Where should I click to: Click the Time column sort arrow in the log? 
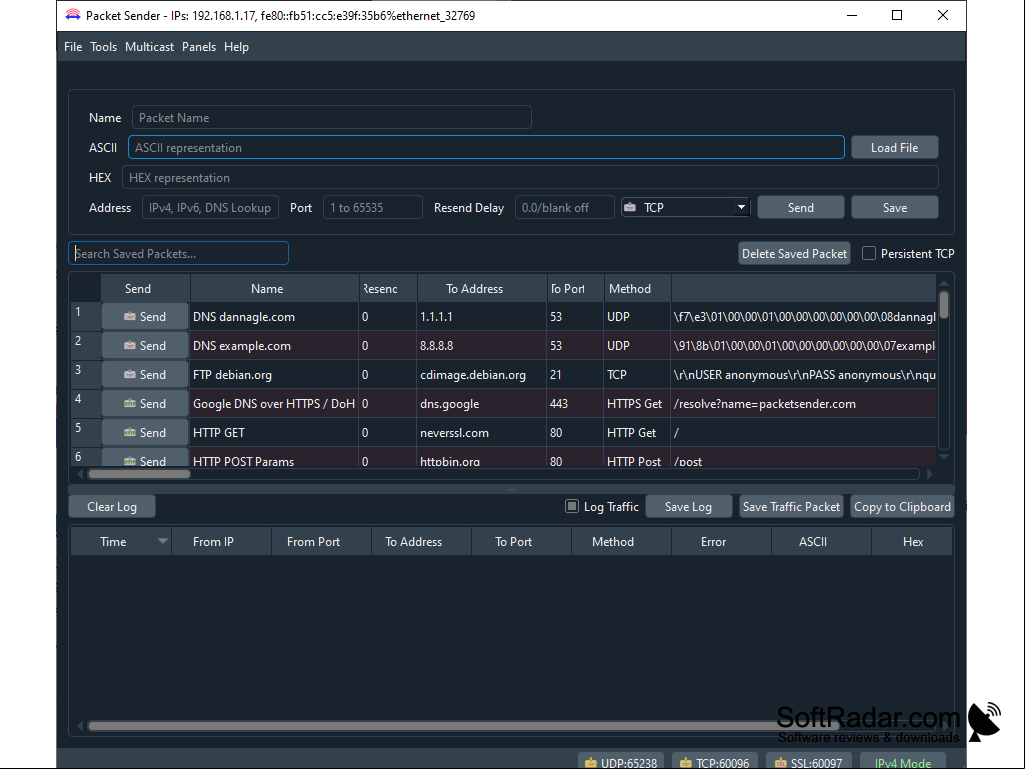click(x=163, y=541)
